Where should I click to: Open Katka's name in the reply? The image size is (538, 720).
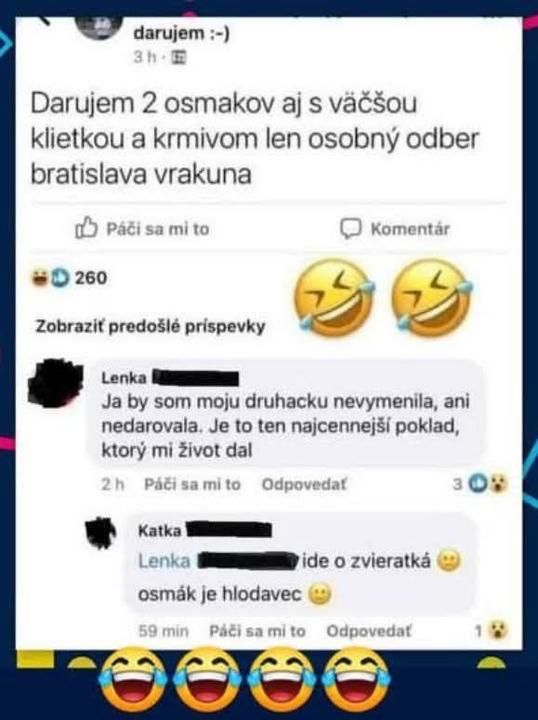(160, 531)
